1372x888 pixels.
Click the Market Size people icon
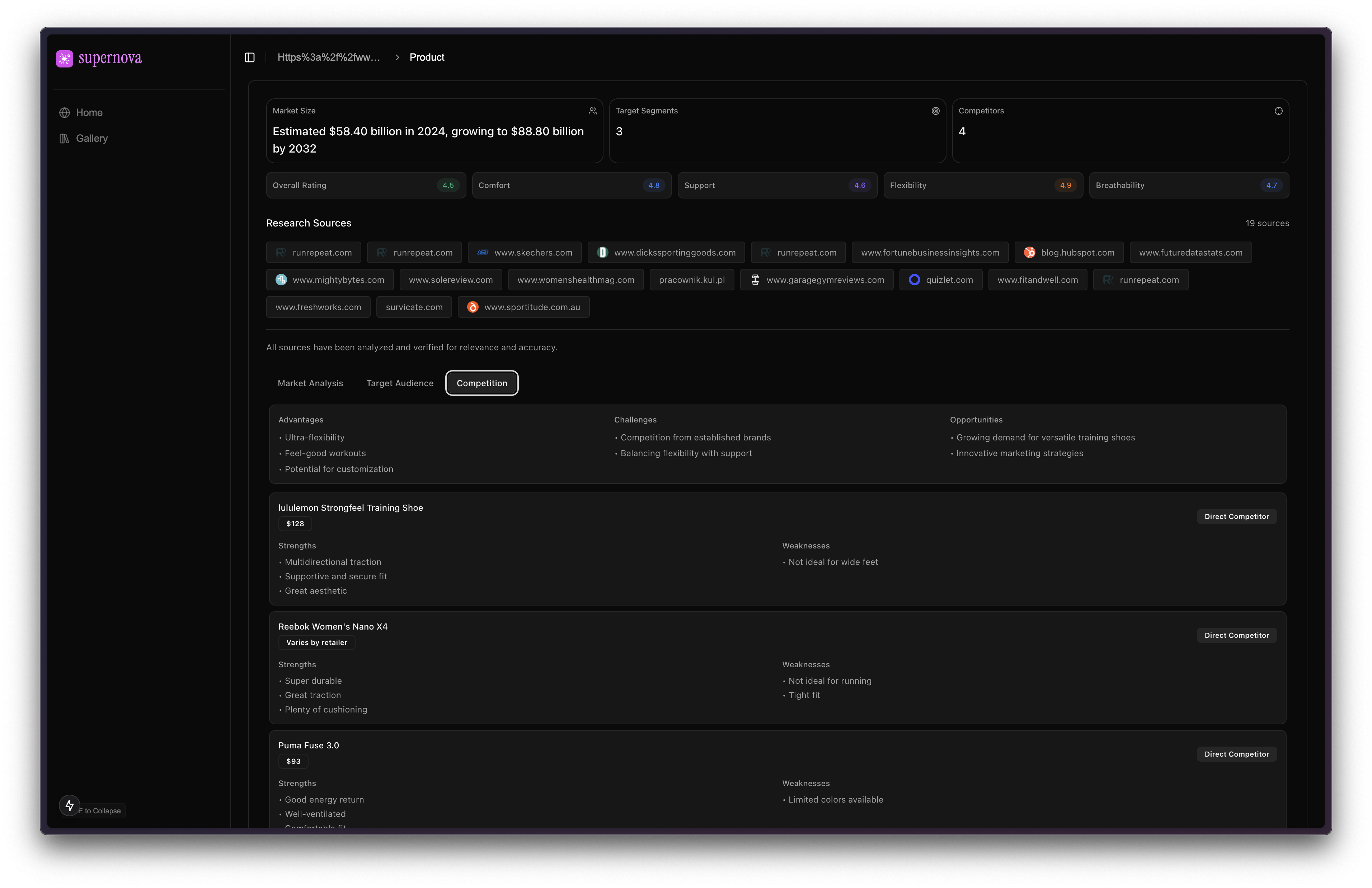click(592, 111)
